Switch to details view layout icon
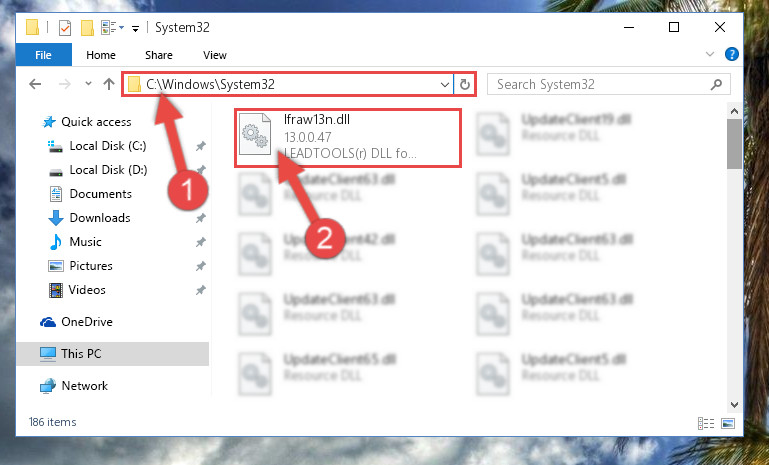This screenshot has height=465, width=769. (x=706, y=423)
